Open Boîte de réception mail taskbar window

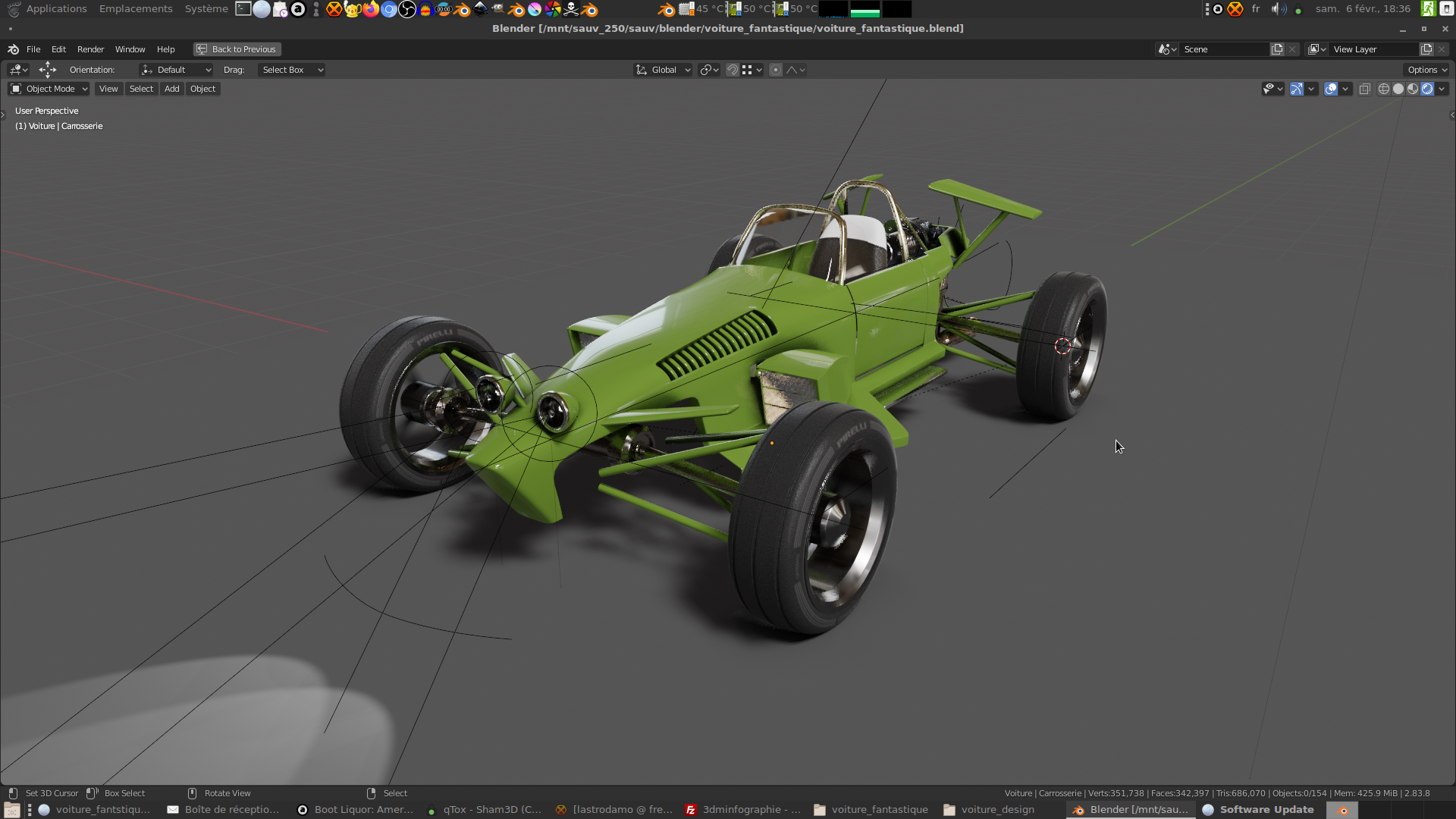coord(224,809)
